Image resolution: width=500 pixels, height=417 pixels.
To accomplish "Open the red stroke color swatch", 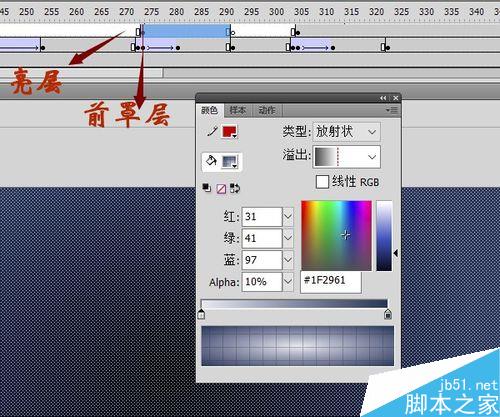I will tap(229, 131).
